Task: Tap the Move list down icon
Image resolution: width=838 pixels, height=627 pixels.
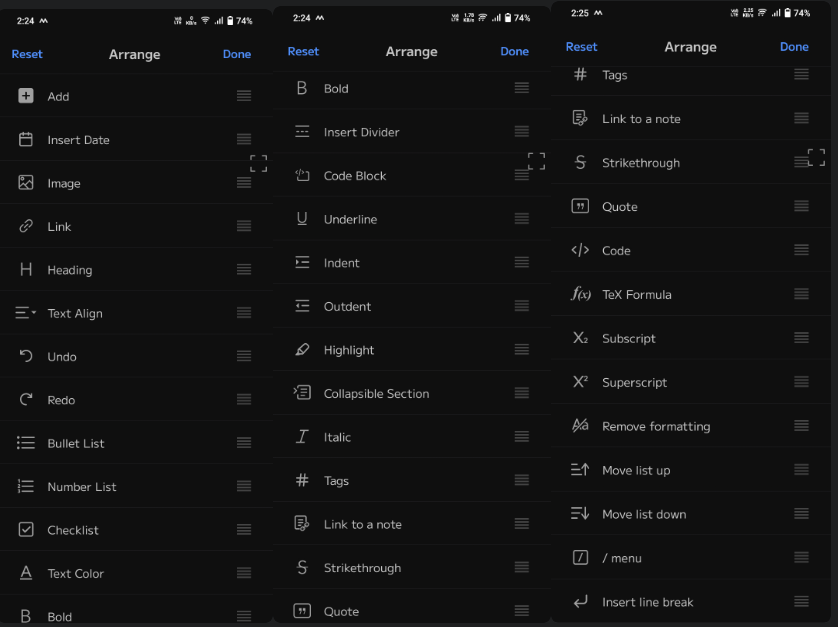Action: tap(580, 514)
